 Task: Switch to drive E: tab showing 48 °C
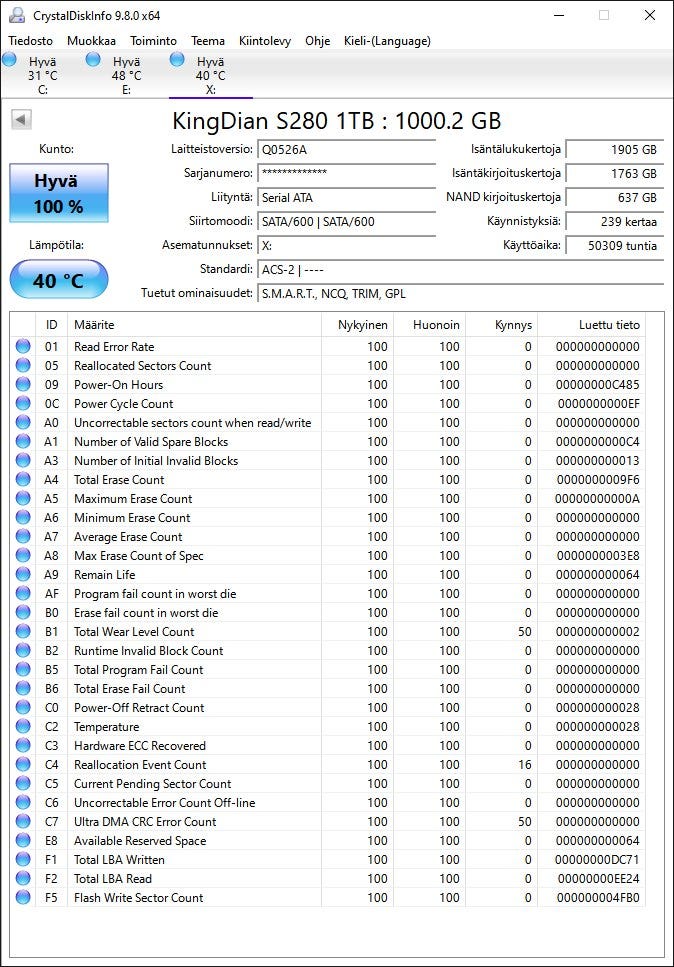(x=126, y=75)
